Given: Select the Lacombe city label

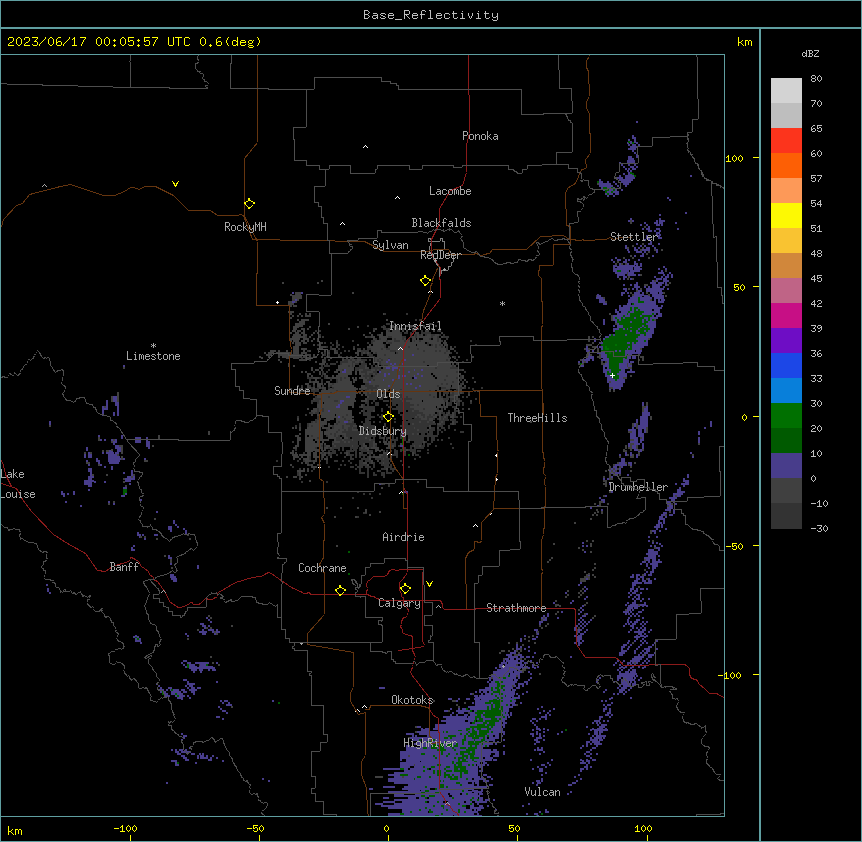Looking at the screenshot, I should click(450, 191).
